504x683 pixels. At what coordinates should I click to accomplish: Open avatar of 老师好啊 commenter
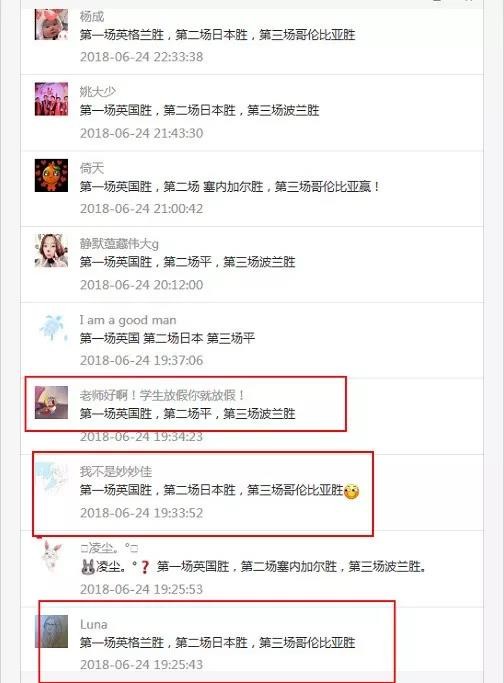click(x=51, y=402)
